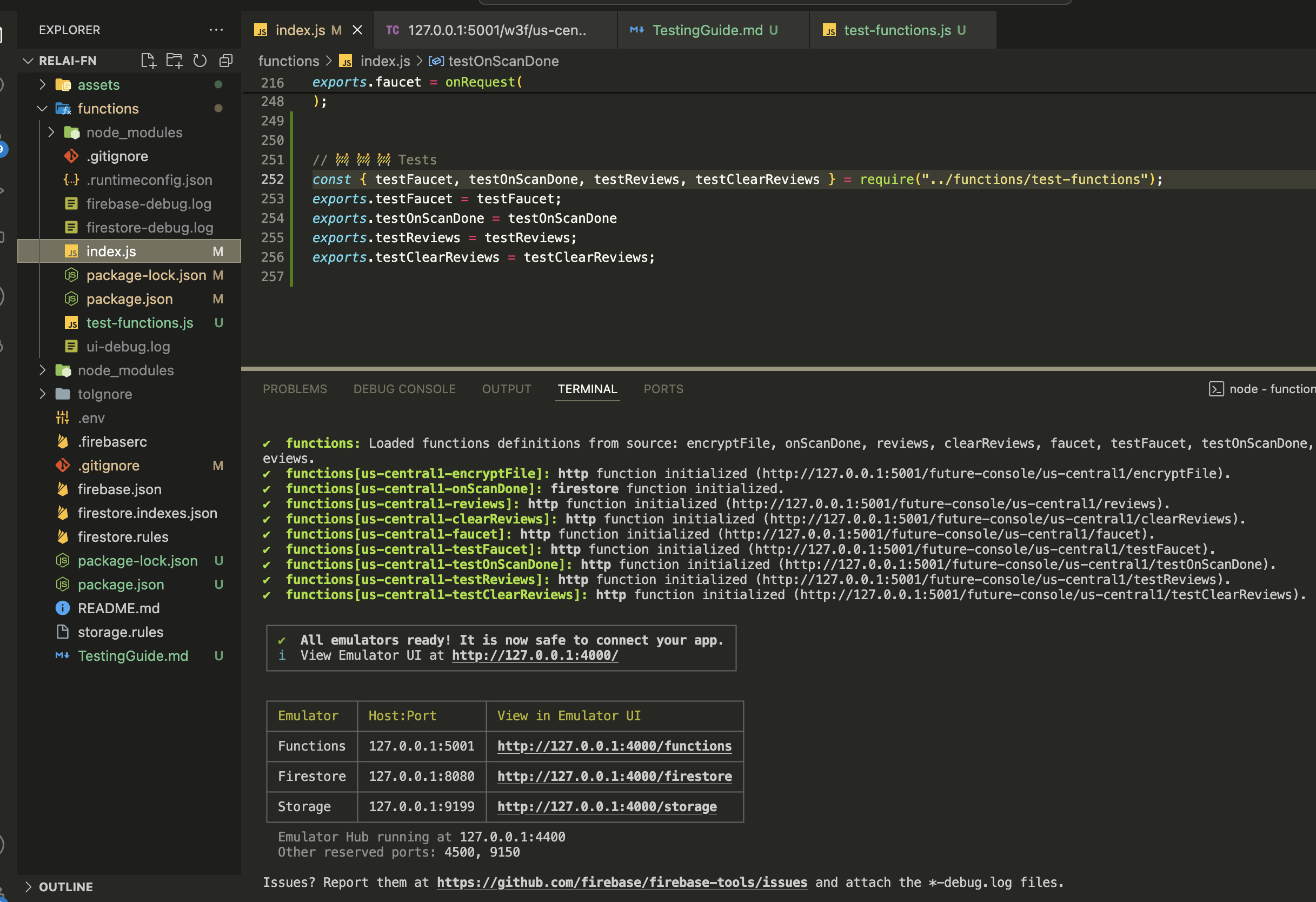Select index.js in the Explorer tree
Screen dimensions: 1316x902
[x=129, y=251]
